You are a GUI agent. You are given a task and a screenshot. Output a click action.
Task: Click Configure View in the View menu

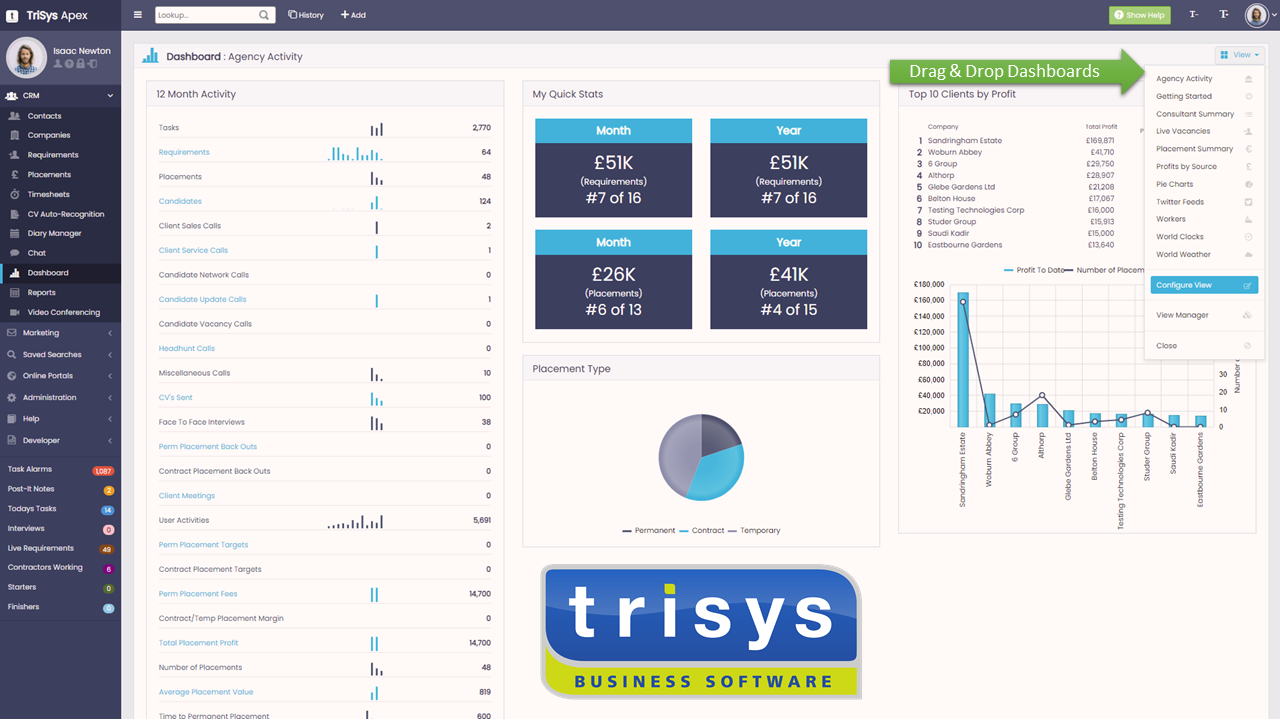click(x=1204, y=285)
